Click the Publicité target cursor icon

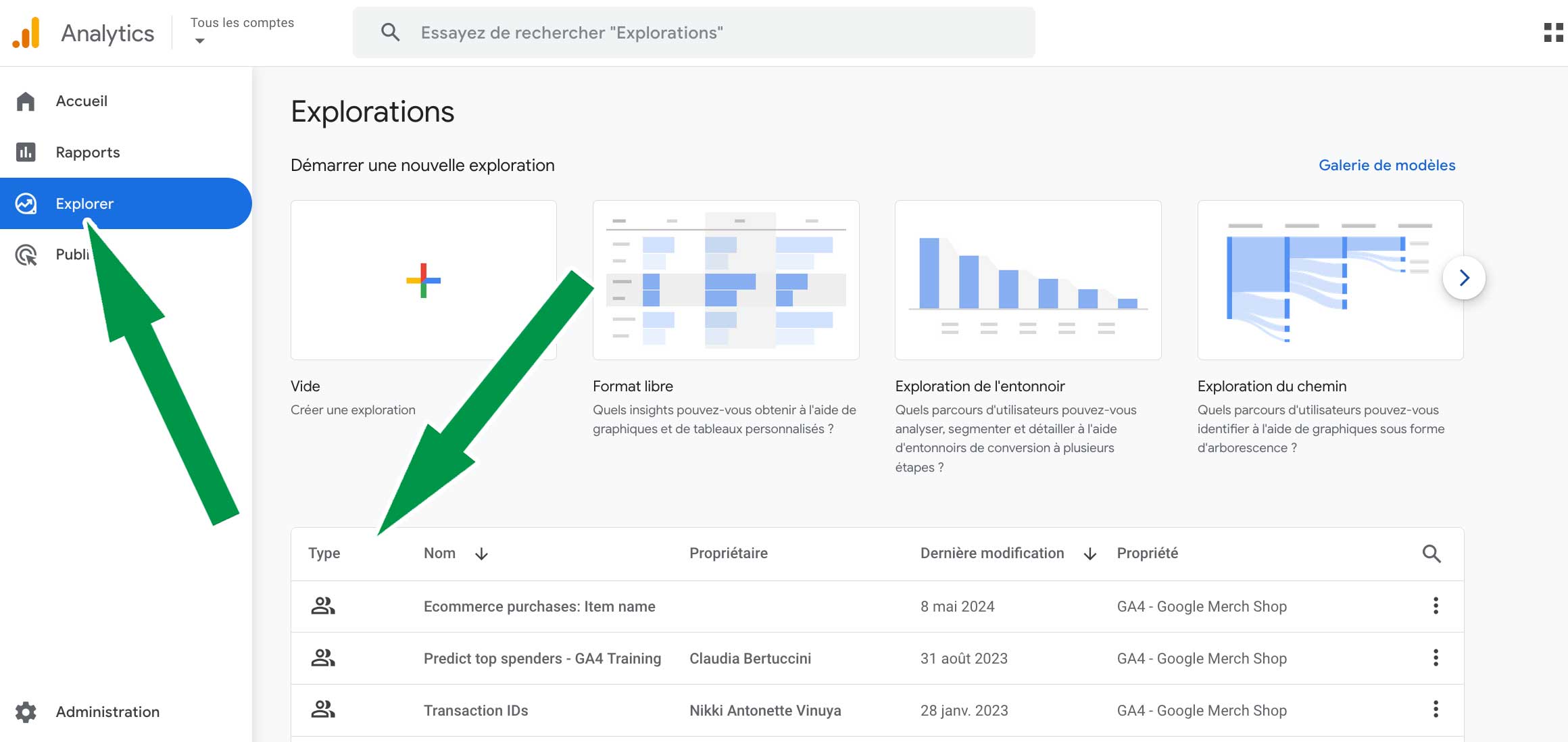(26, 255)
